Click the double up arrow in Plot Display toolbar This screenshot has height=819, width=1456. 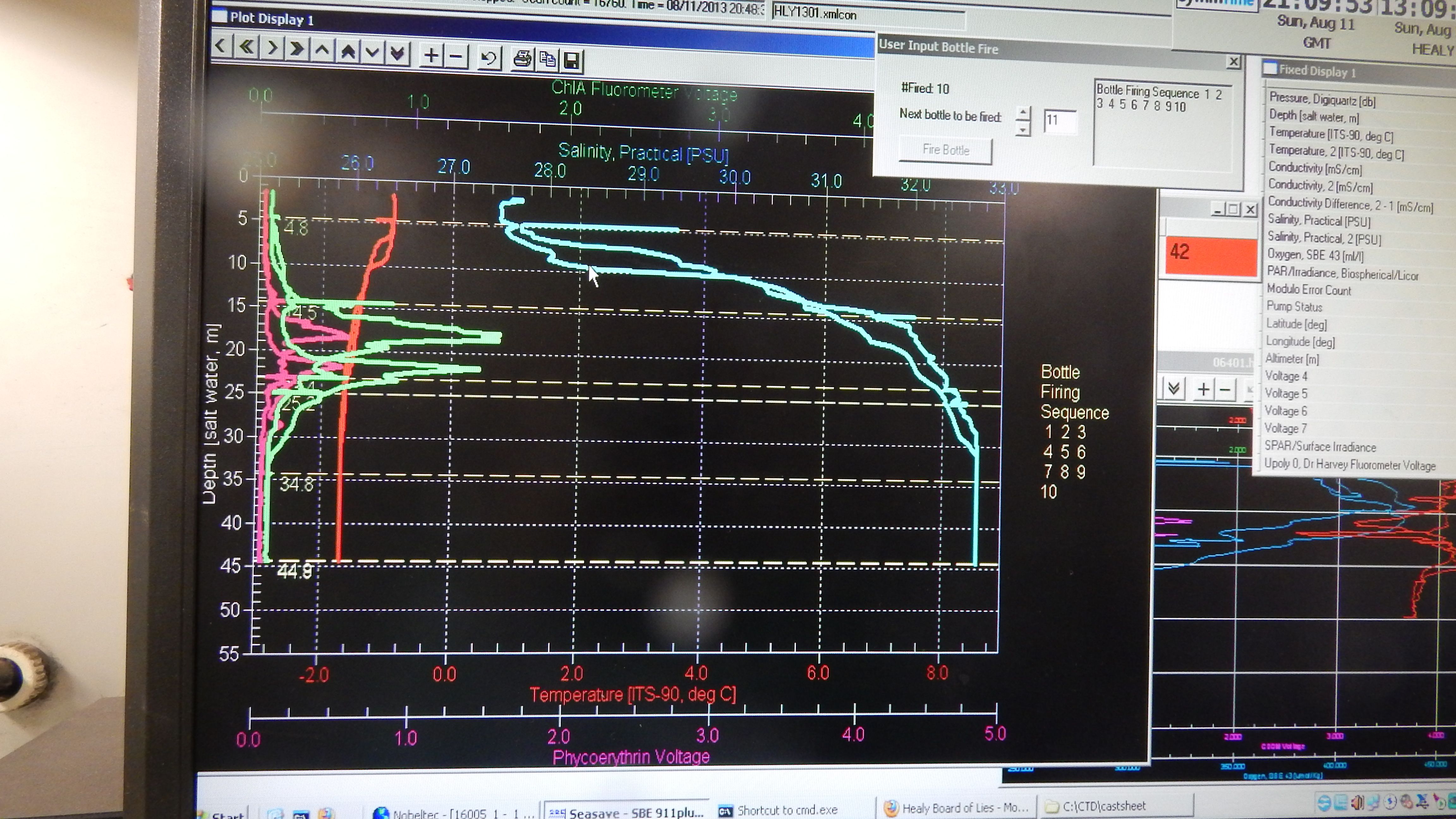pos(348,51)
